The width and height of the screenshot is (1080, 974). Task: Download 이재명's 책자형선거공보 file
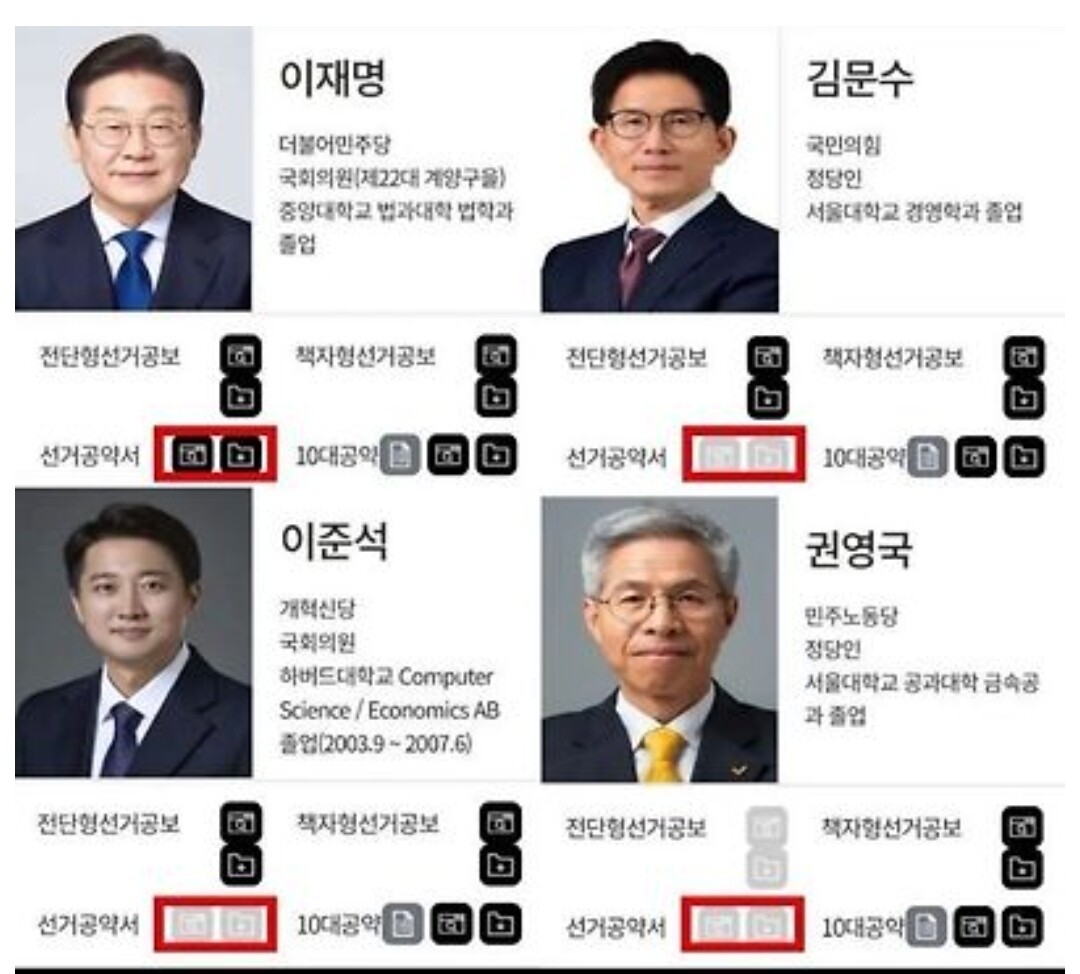(496, 397)
